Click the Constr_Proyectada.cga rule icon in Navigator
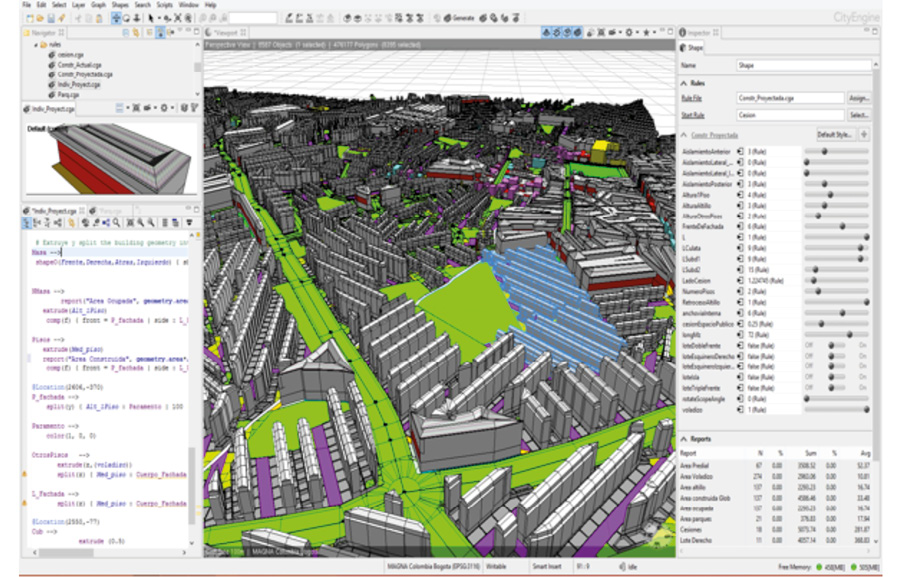902x577 pixels. pos(52,74)
